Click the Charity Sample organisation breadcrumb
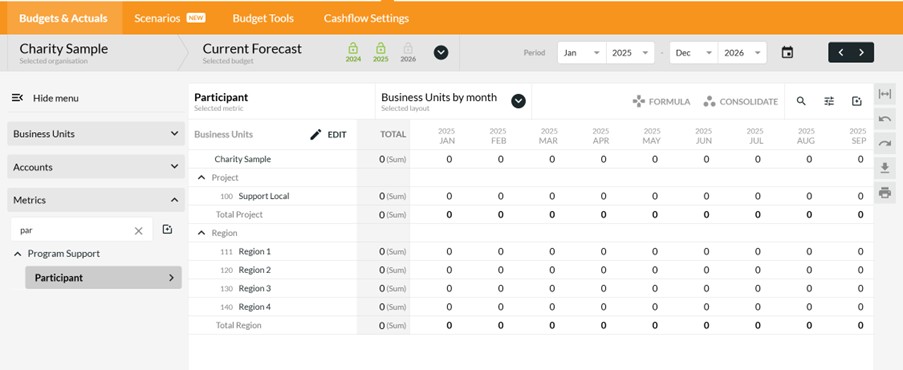 (63, 52)
